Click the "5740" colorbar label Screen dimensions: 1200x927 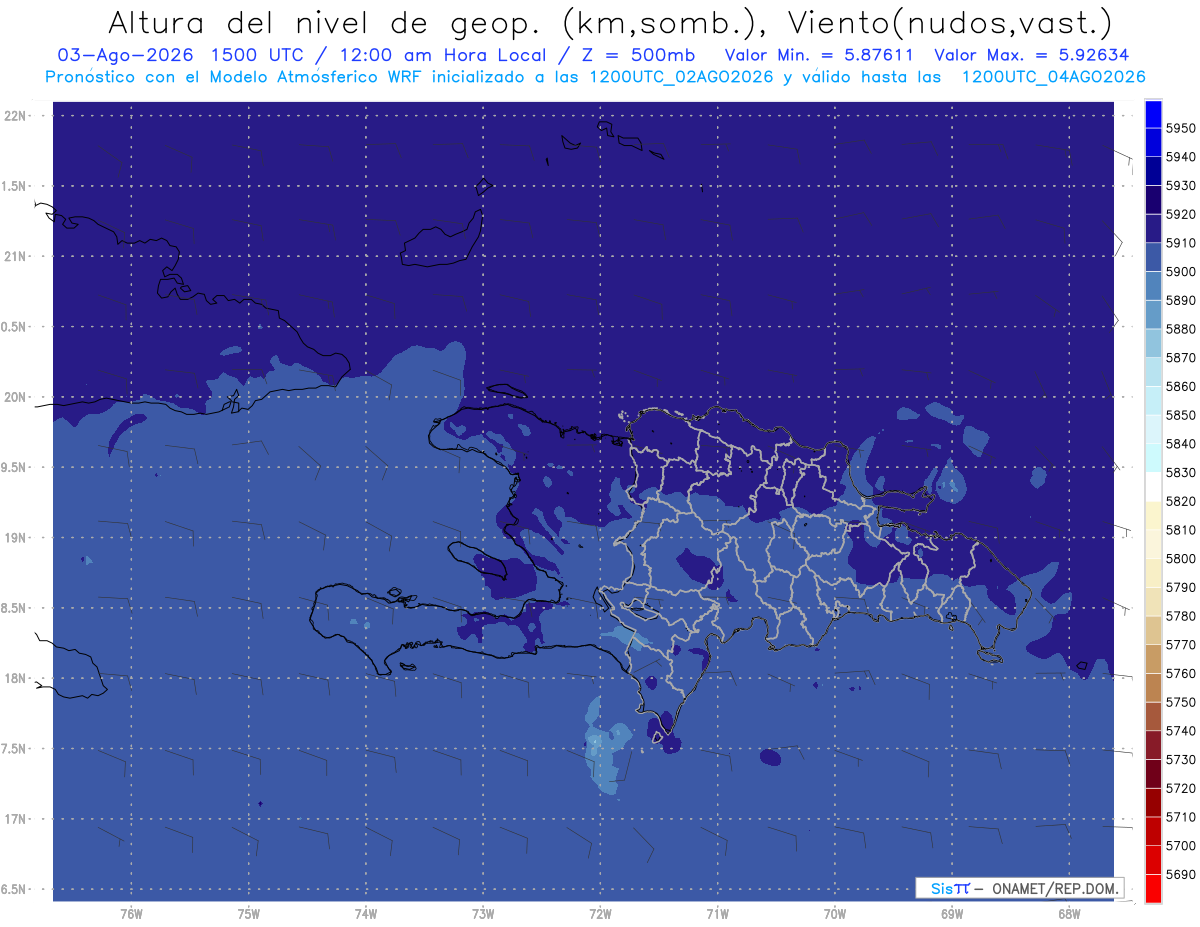(1181, 731)
